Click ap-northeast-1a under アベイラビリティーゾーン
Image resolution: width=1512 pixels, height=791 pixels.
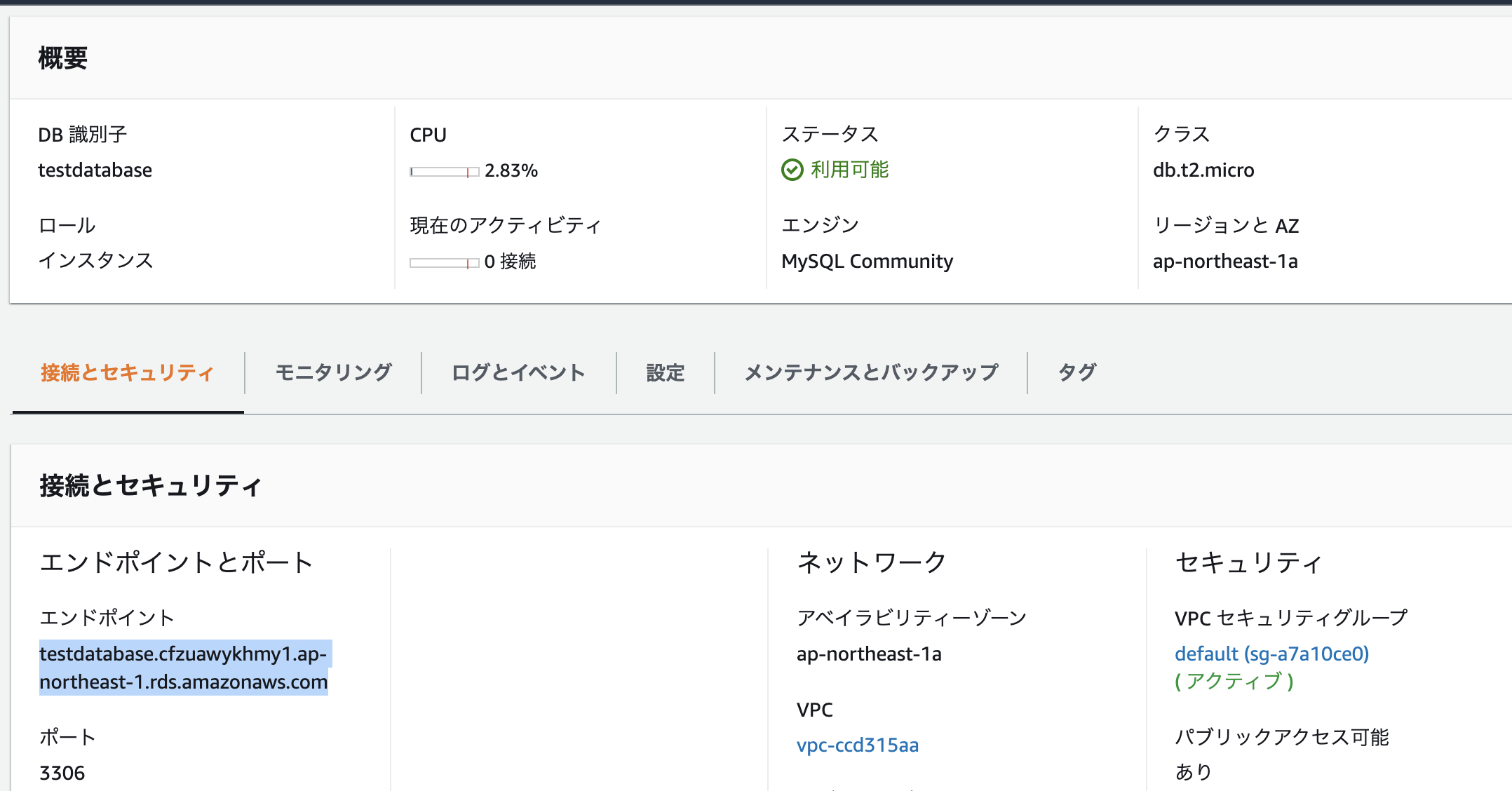point(868,654)
